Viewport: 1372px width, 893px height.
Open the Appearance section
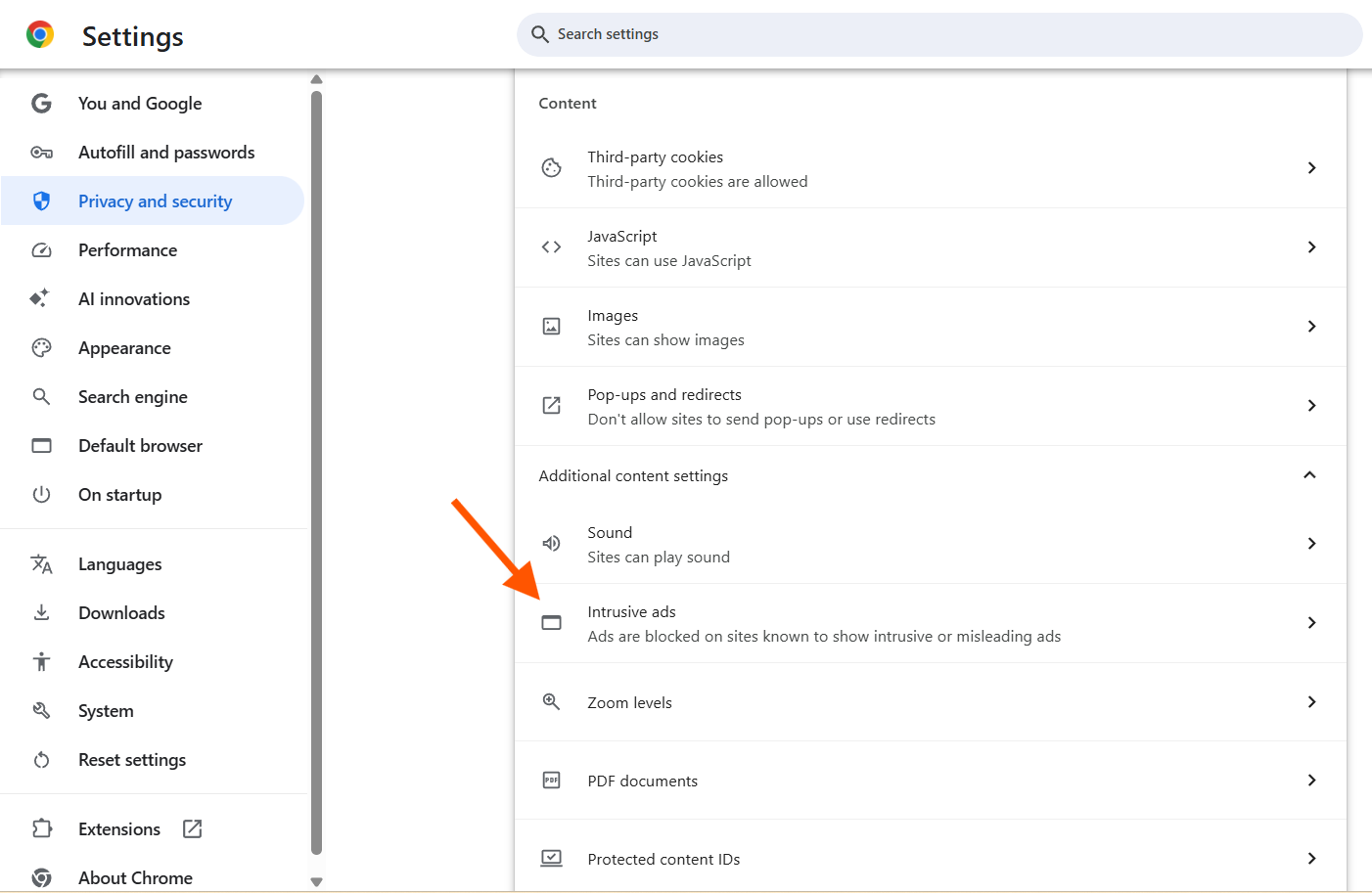pos(153,348)
